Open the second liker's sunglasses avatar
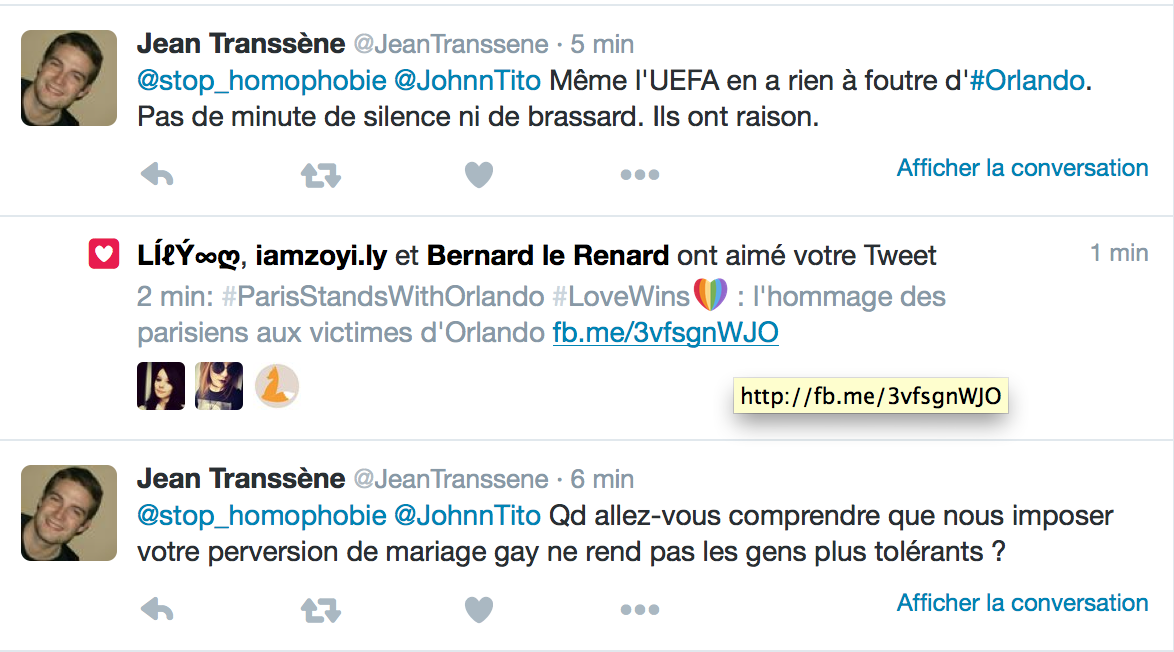This screenshot has width=1174, height=652. click(x=219, y=386)
